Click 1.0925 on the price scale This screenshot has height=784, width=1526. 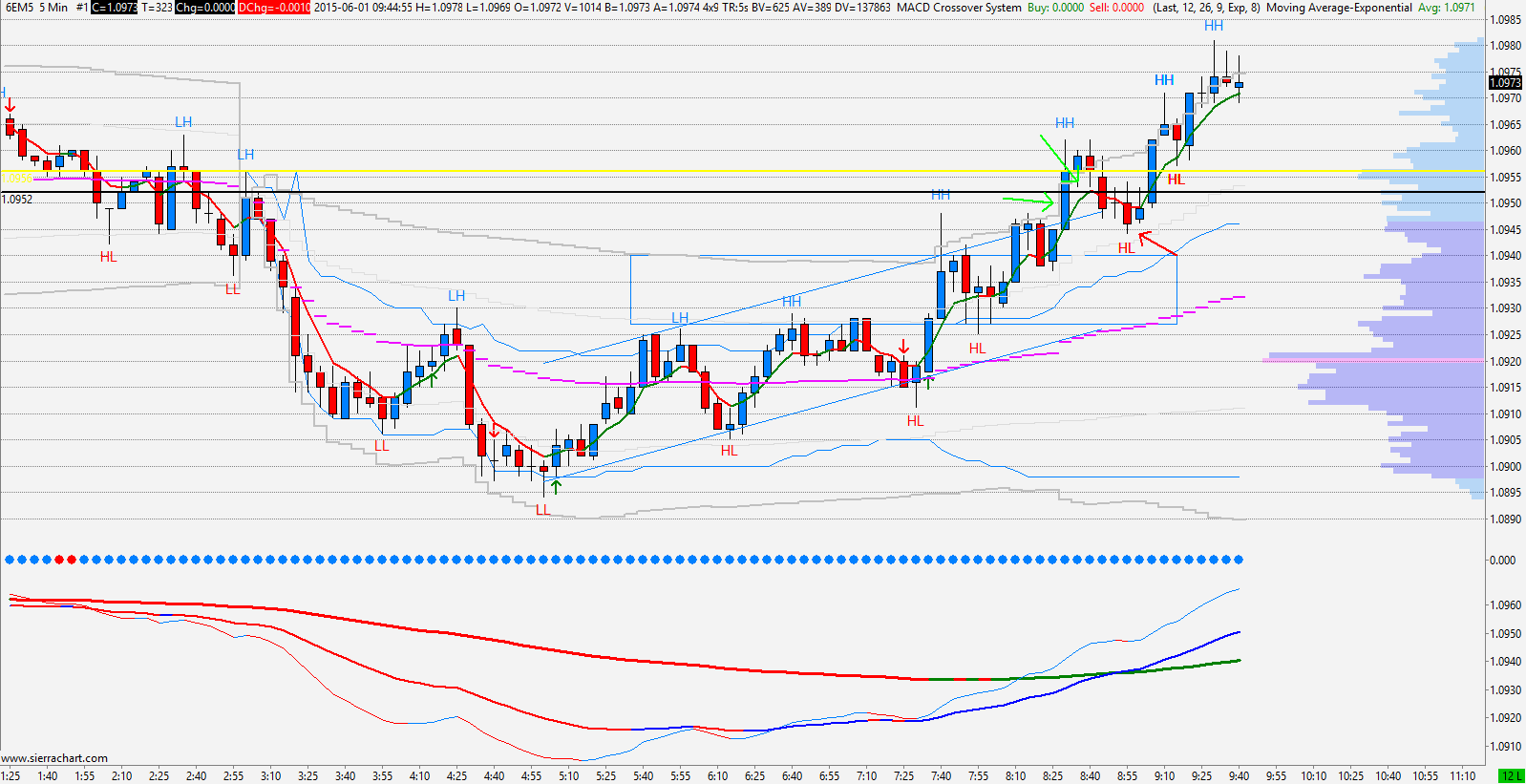1506,335
